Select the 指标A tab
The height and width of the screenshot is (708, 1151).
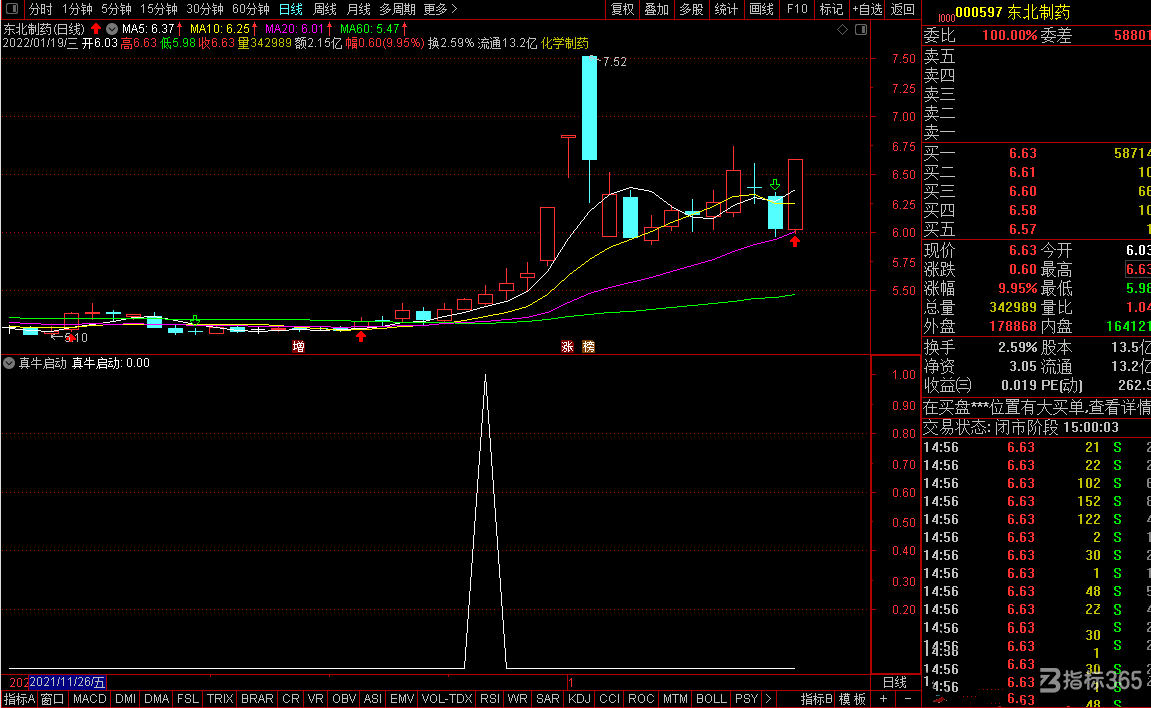[x=19, y=699]
